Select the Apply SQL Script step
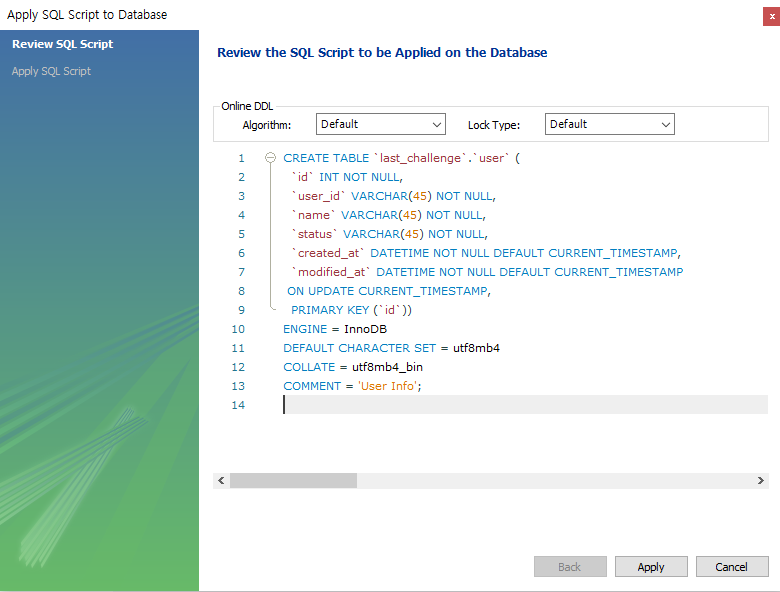Viewport: 780px width, 592px height. click(x=51, y=71)
